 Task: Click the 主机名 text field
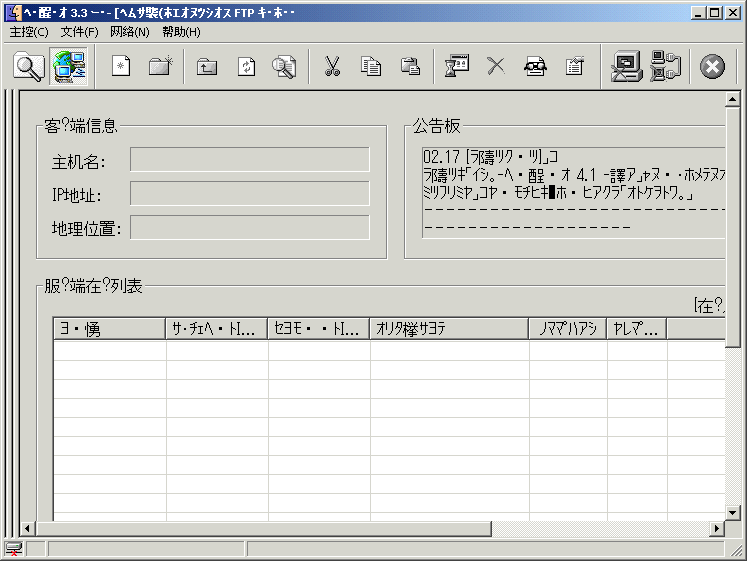point(249,160)
